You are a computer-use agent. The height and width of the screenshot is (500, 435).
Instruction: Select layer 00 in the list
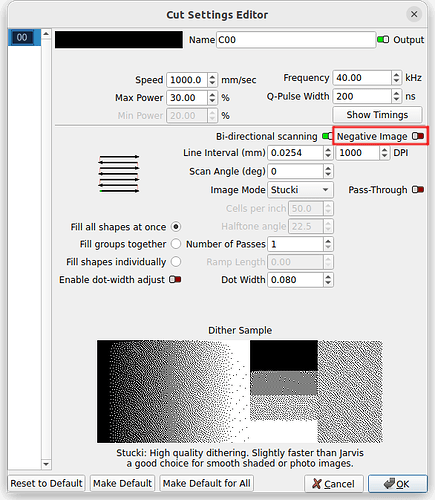point(22,37)
